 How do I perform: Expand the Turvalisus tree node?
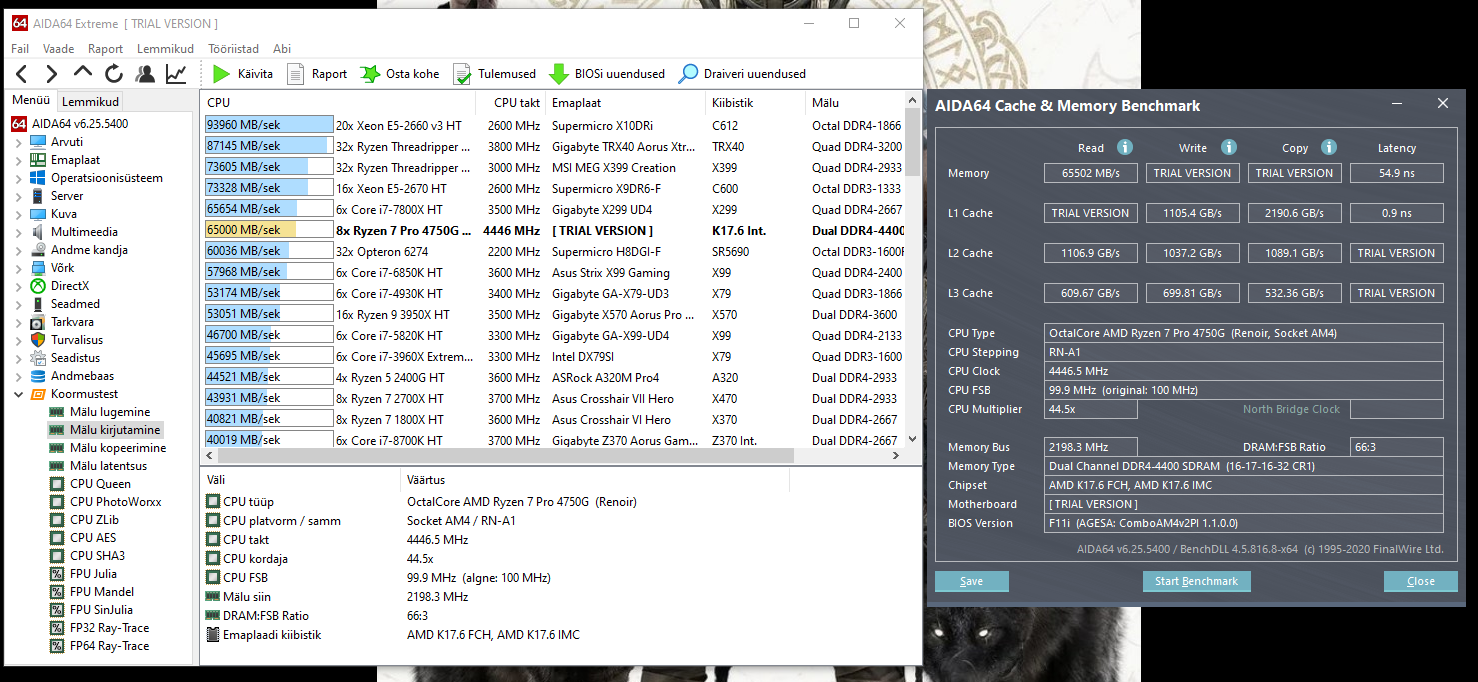pos(18,340)
